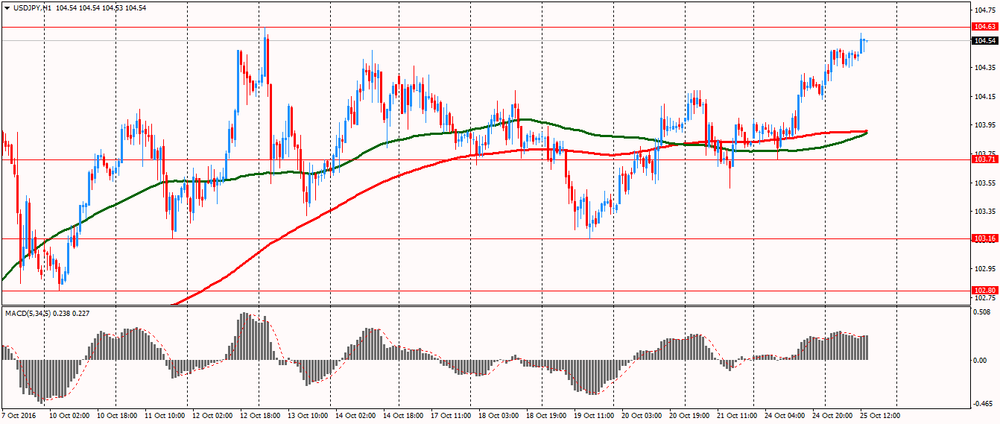This screenshot has width=1000, height=424.
Task: Click the 102.95 value on price axis
Action: [x=984, y=268]
